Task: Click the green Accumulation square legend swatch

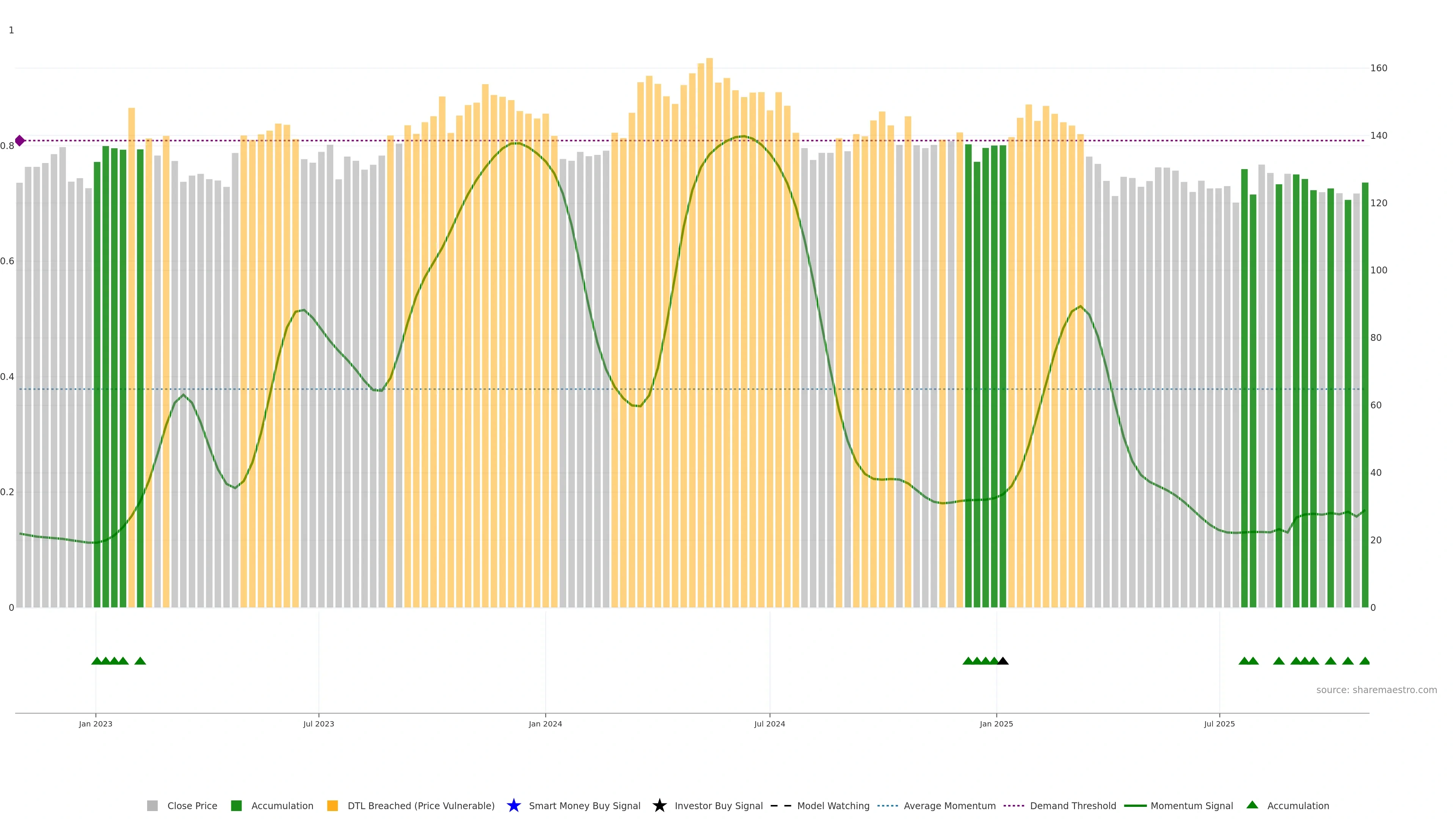Action: pos(236,805)
